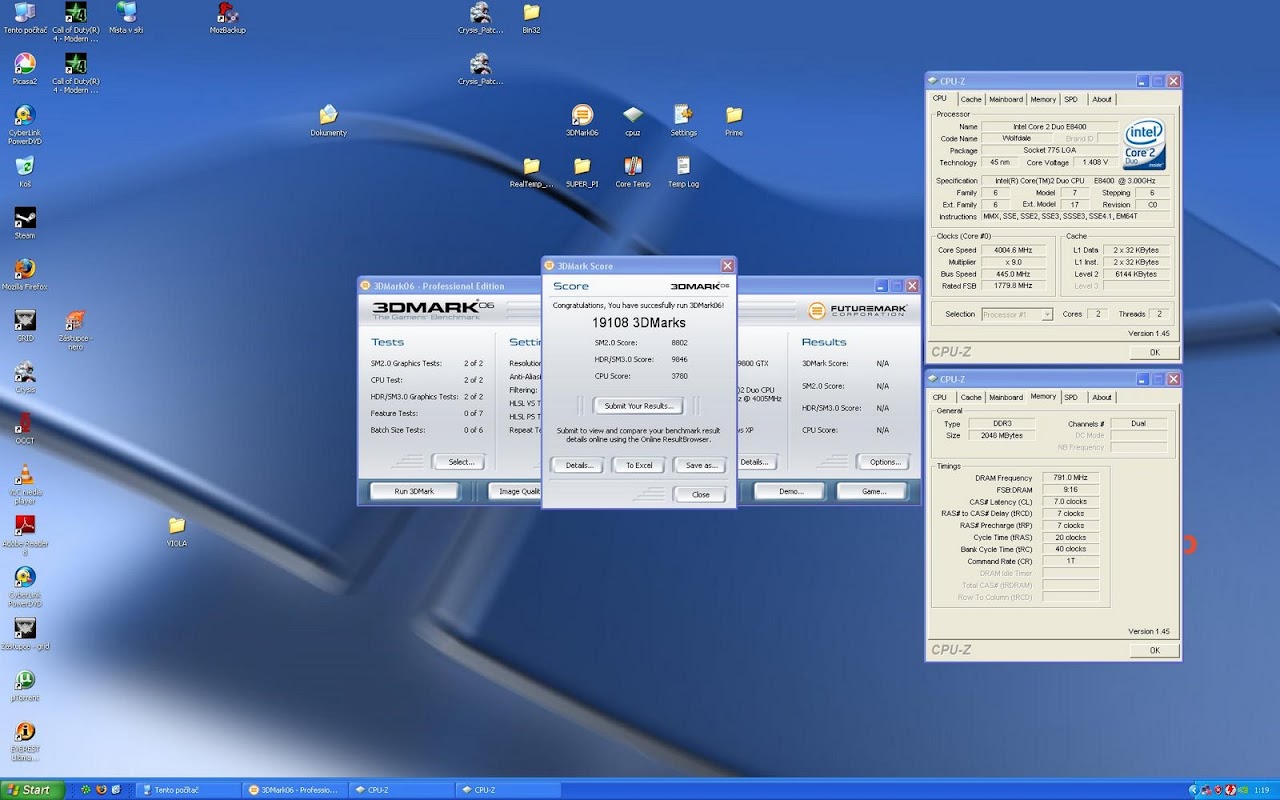Open the Picasa2 desktop shortcut

25,68
